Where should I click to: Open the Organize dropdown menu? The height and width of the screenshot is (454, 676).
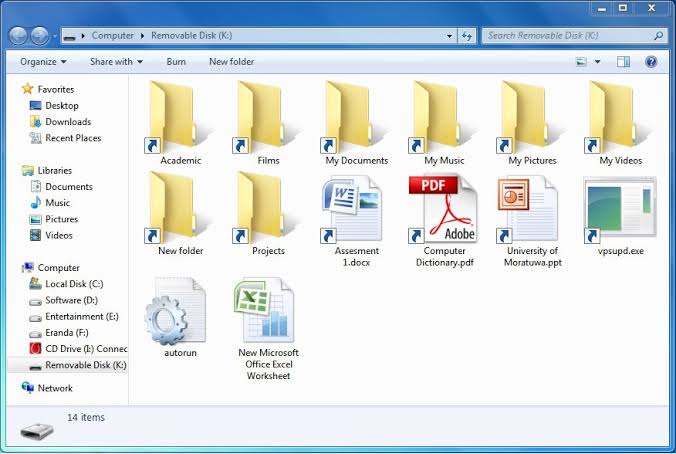click(x=43, y=61)
